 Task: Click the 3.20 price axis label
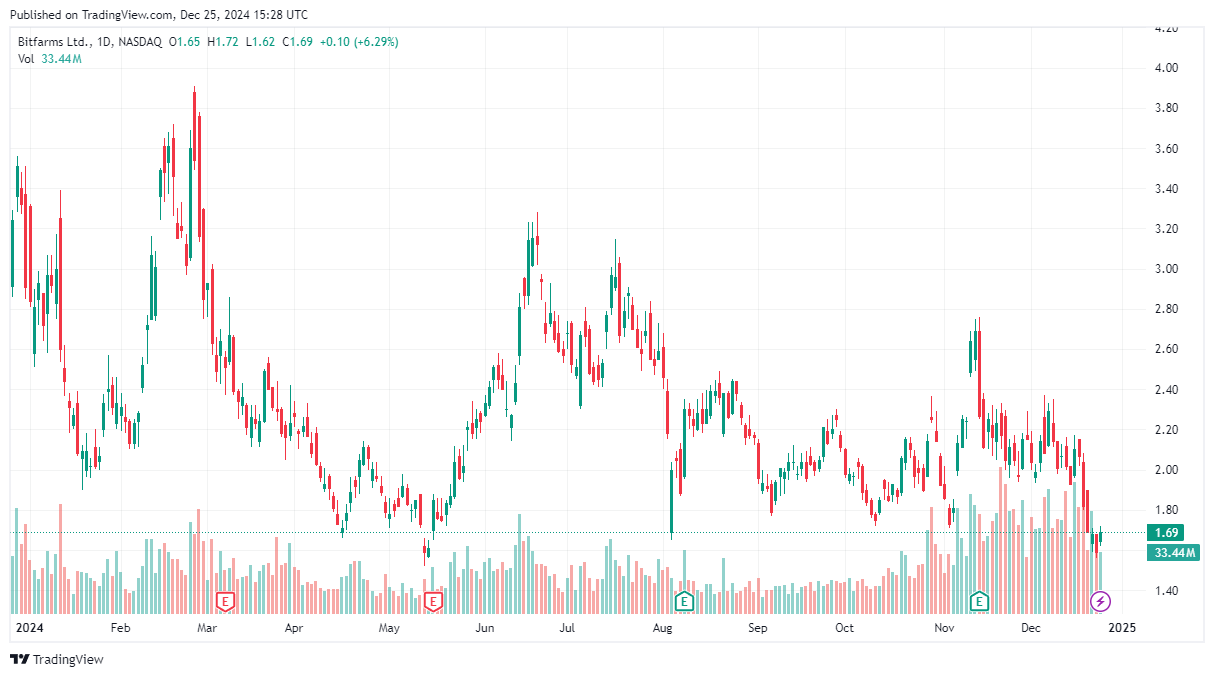coord(1167,229)
